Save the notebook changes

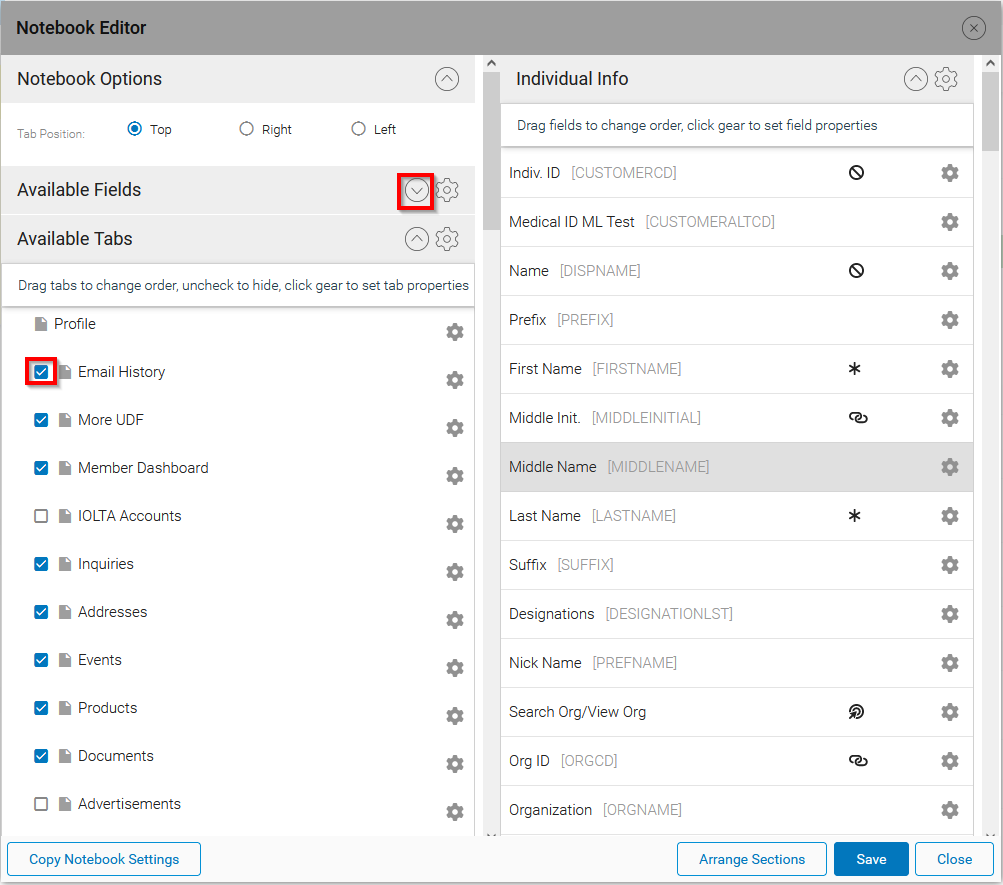(x=871, y=859)
